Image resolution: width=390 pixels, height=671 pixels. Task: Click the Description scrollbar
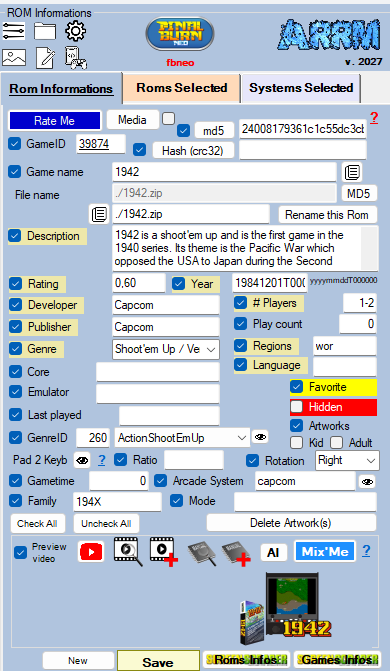point(369,248)
